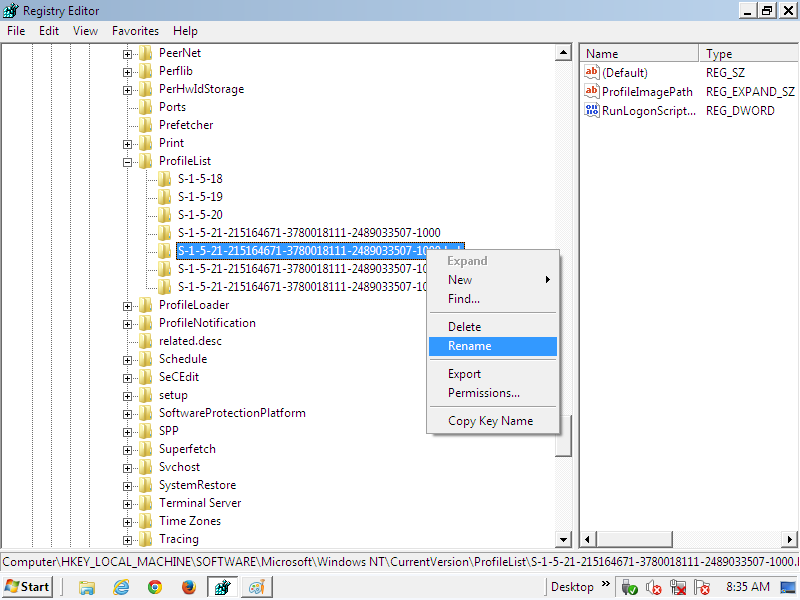Select Permissions... in the context menu
Viewport: 800px width, 600px height.
click(x=483, y=393)
